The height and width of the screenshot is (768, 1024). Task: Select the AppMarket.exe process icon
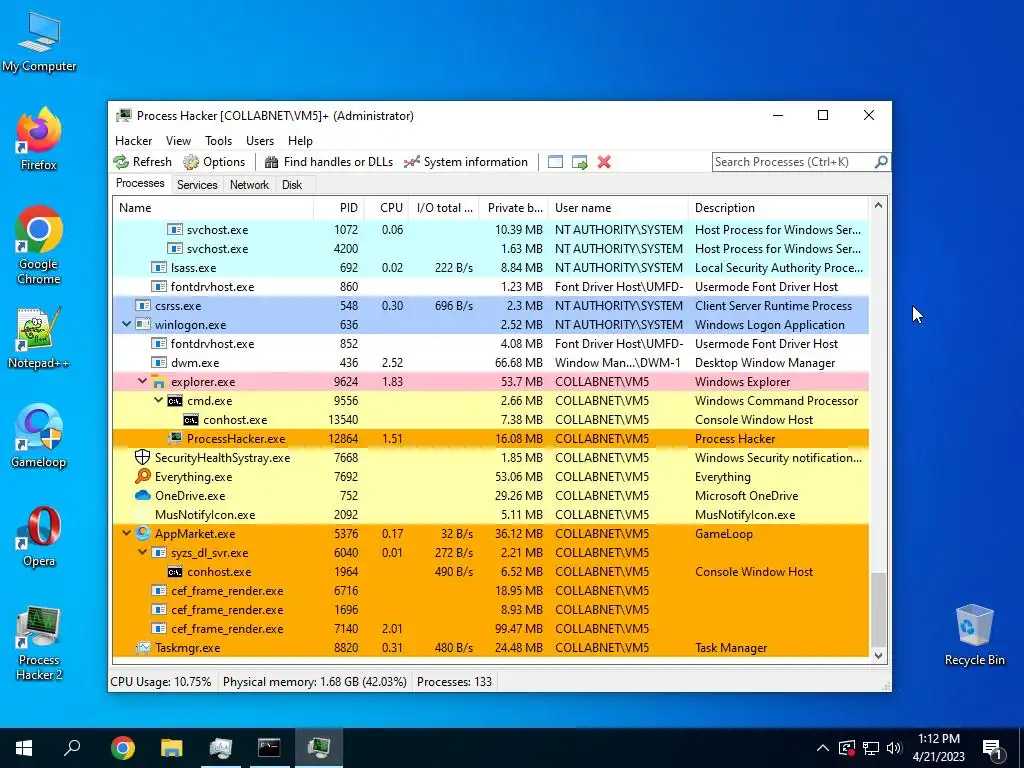(142, 534)
